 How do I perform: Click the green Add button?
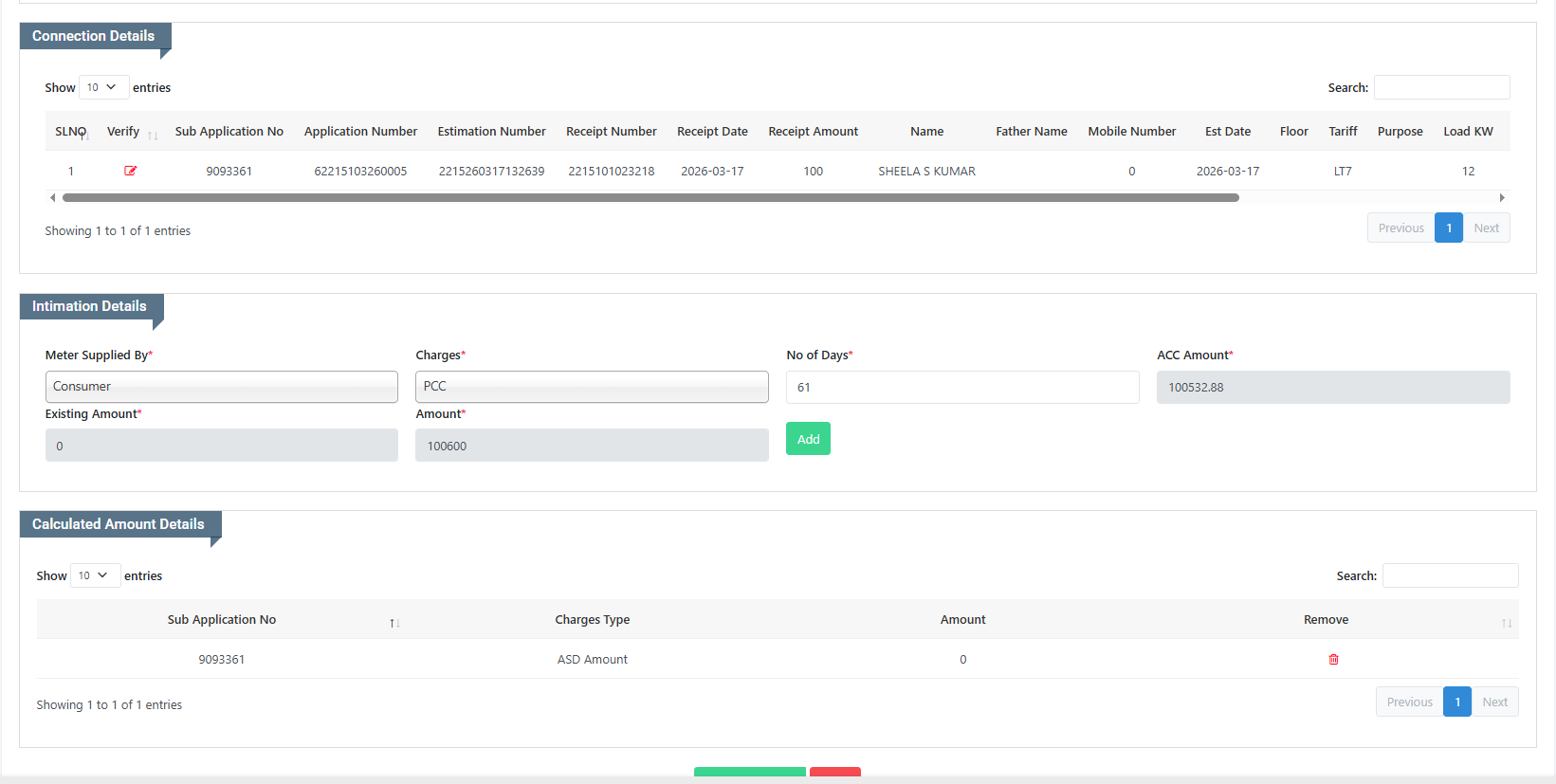click(808, 439)
